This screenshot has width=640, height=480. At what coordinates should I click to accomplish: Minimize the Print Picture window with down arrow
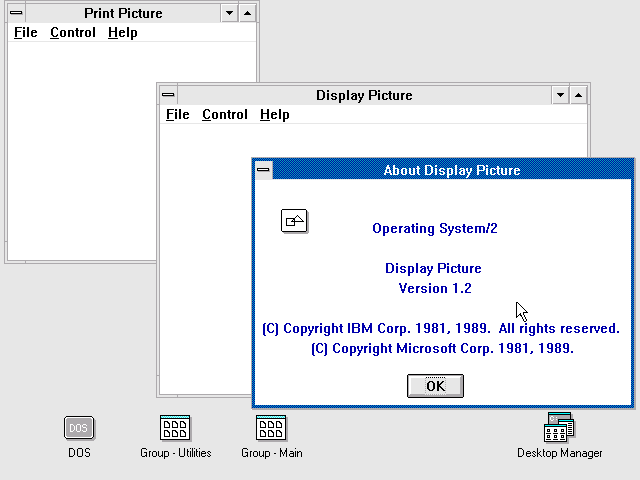pyautogui.click(x=229, y=13)
